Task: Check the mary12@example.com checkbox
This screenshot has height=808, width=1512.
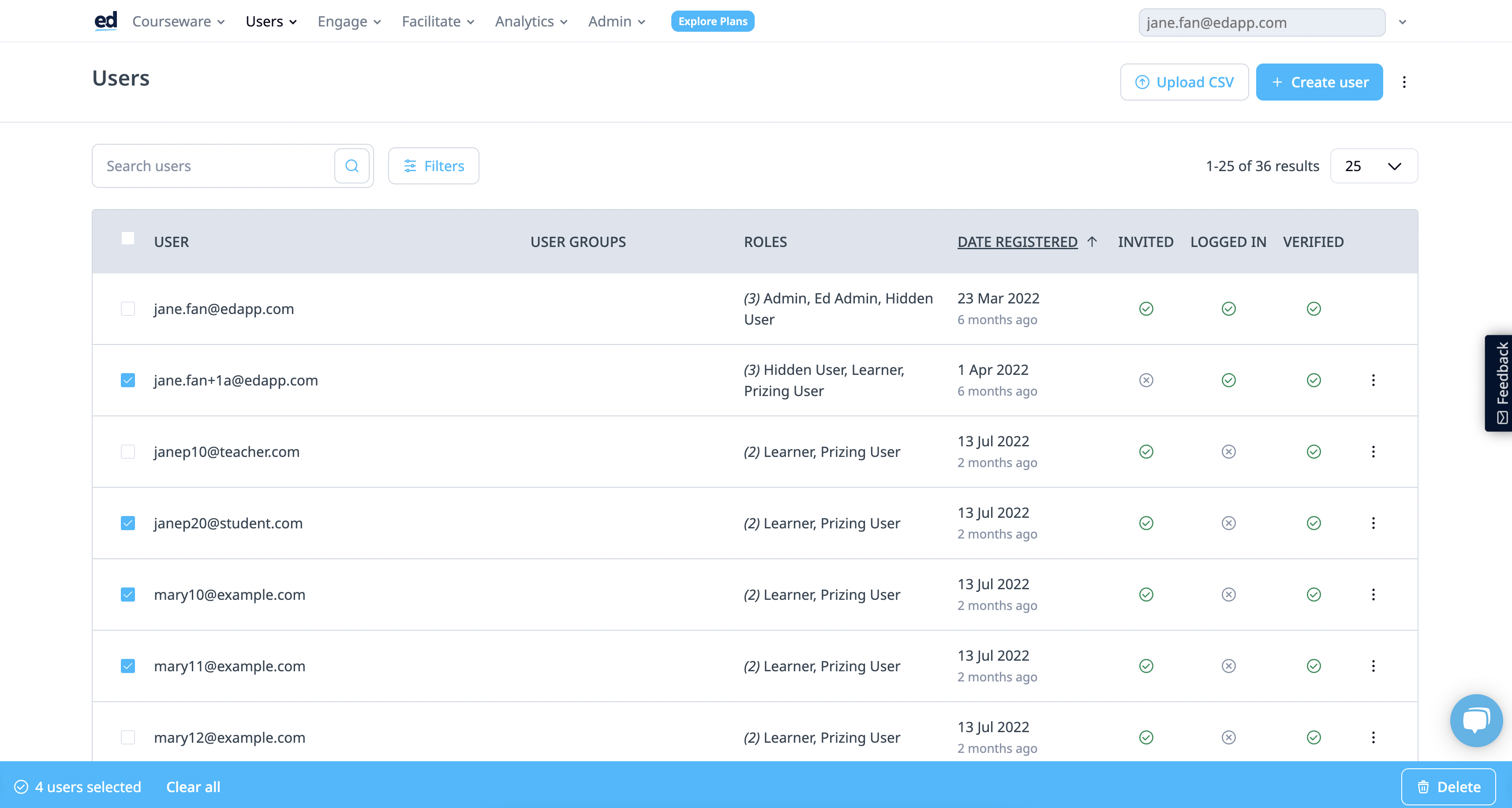Action: tap(127, 737)
